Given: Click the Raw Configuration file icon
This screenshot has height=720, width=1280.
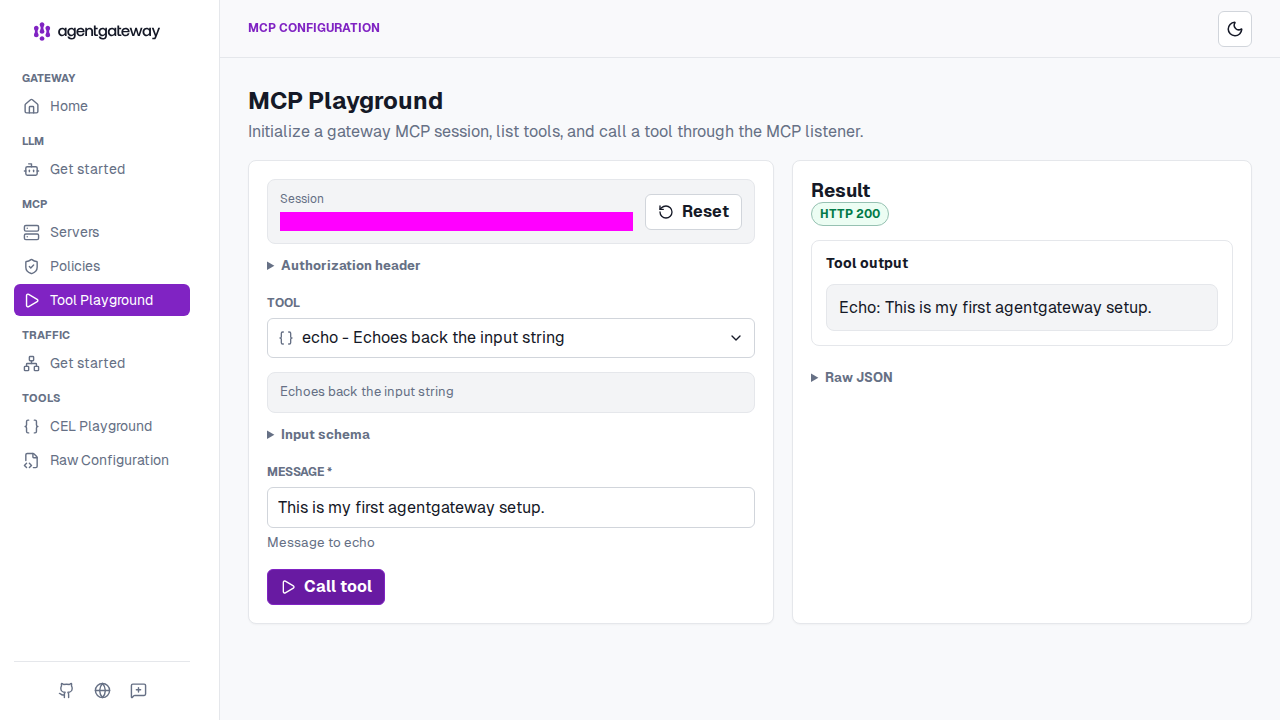Looking at the screenshot, I should click(32, 460).
